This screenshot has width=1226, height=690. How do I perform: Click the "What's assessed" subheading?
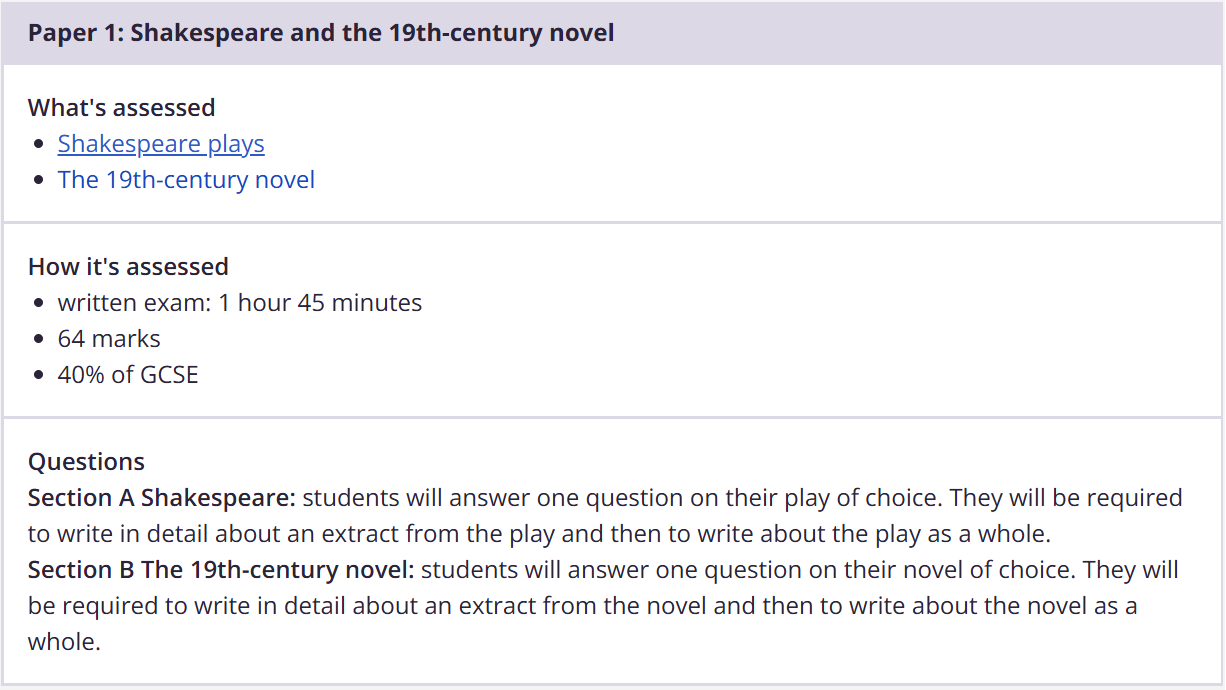point(121,107)
